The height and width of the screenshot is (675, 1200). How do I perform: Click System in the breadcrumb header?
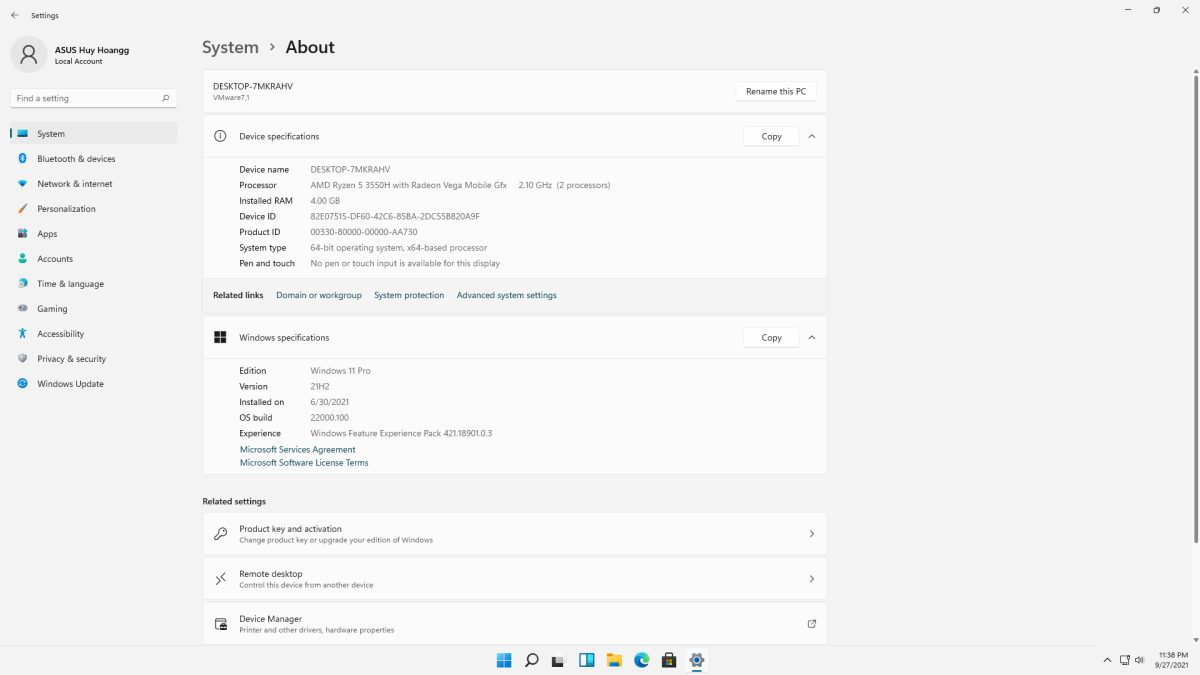(230, 47)
